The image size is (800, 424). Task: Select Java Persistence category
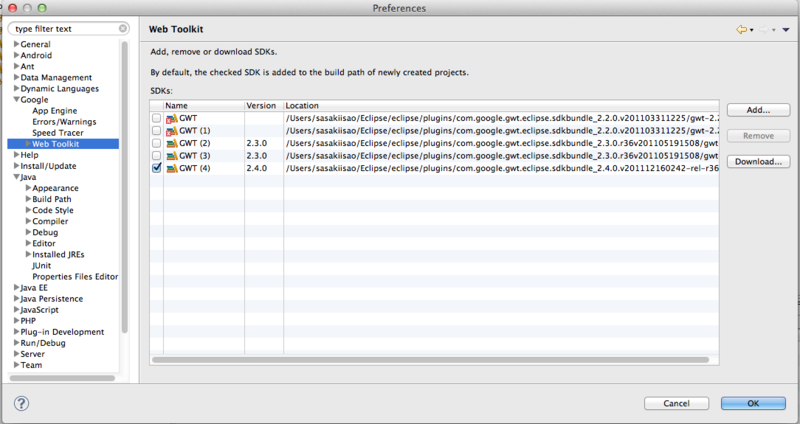[x=52, y=299]
